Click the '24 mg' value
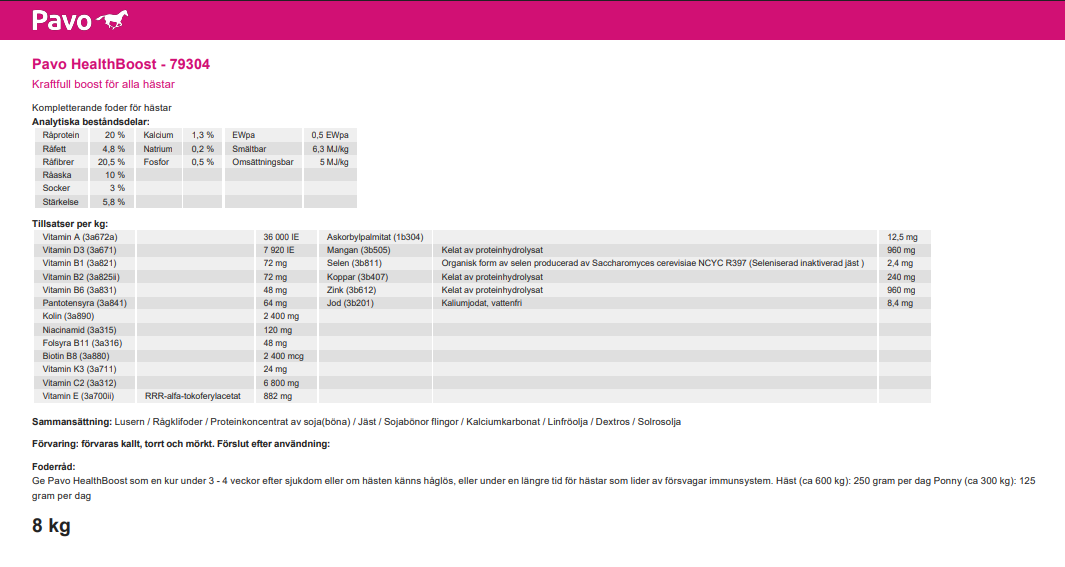This screenshot has height=567, width=1065. coord(275,369)
